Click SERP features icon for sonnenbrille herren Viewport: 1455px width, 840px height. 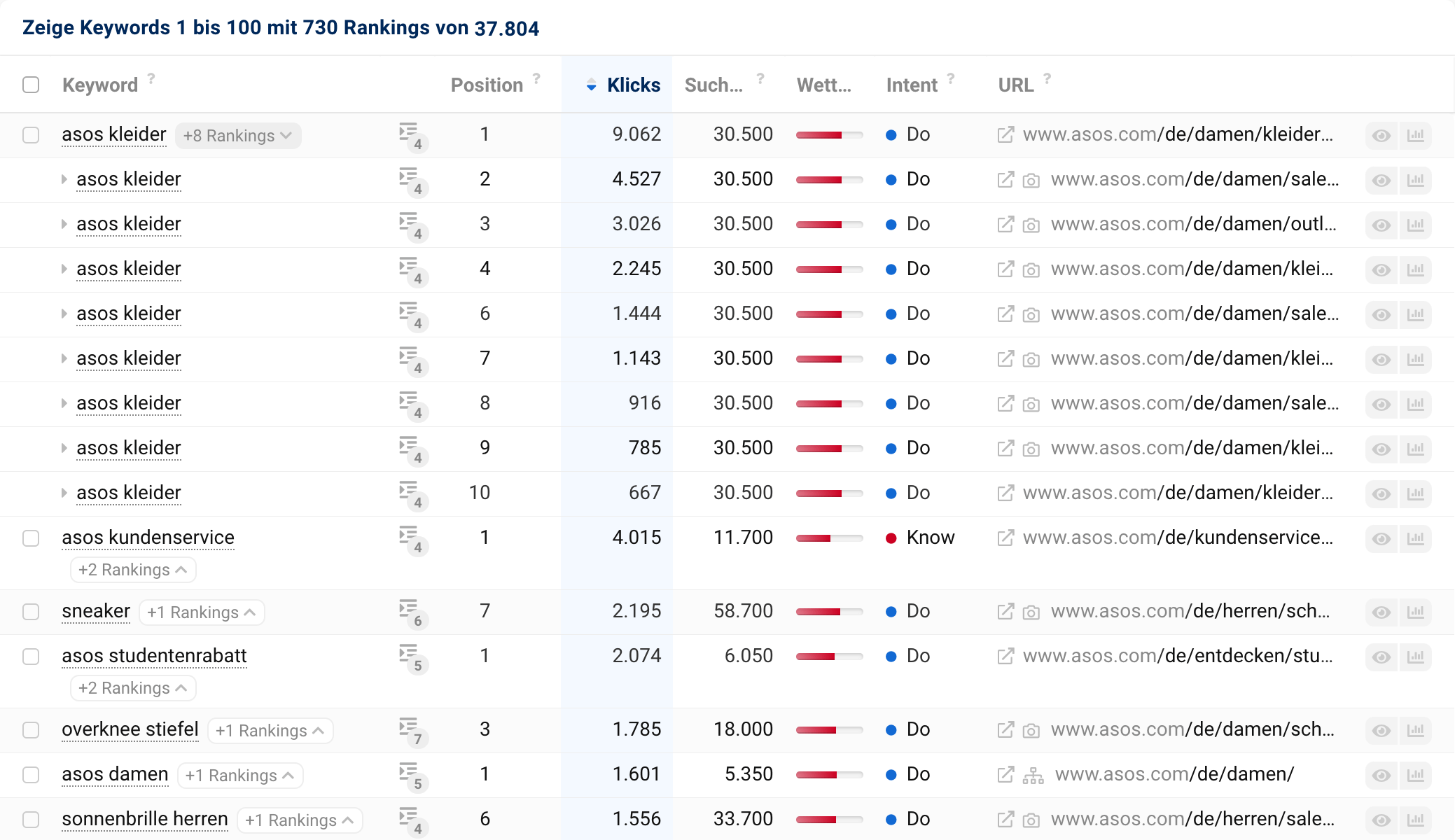point(411,820)
